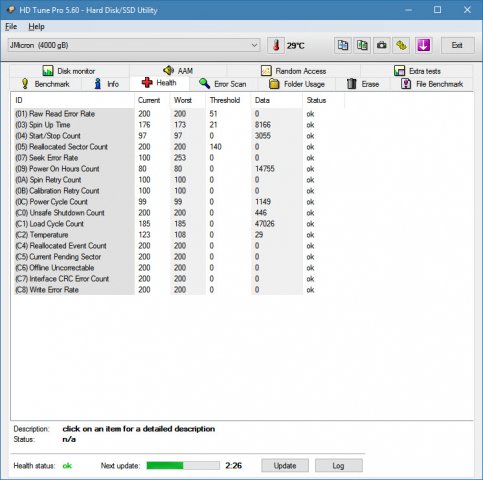Click the HD Tune Pro title bar icon
This screenshot has width=483, height=480.
tap(11, 10)
